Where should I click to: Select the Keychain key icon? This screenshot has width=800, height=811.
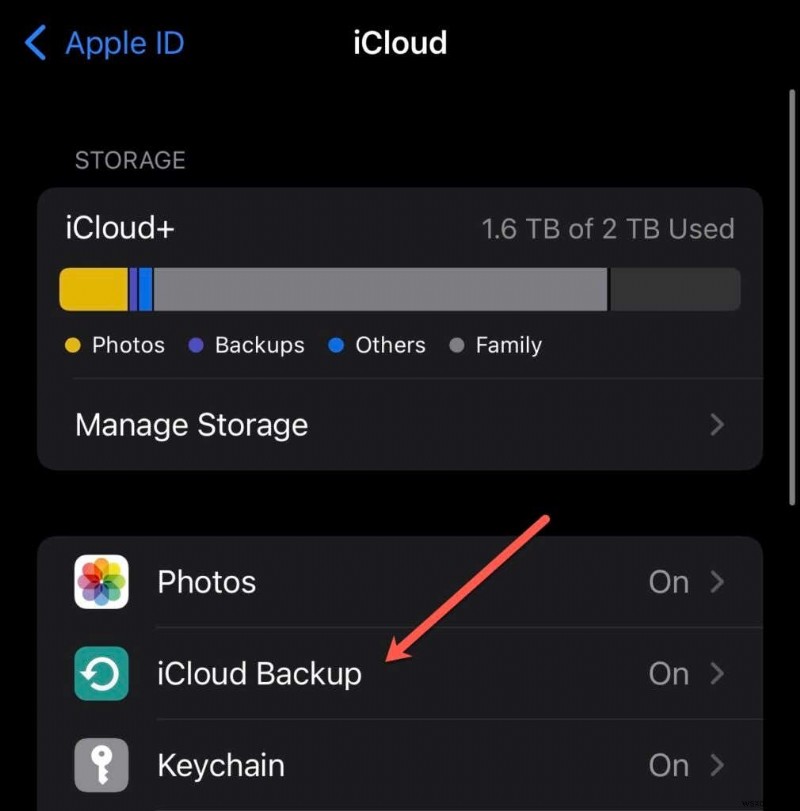pos(100,765)
